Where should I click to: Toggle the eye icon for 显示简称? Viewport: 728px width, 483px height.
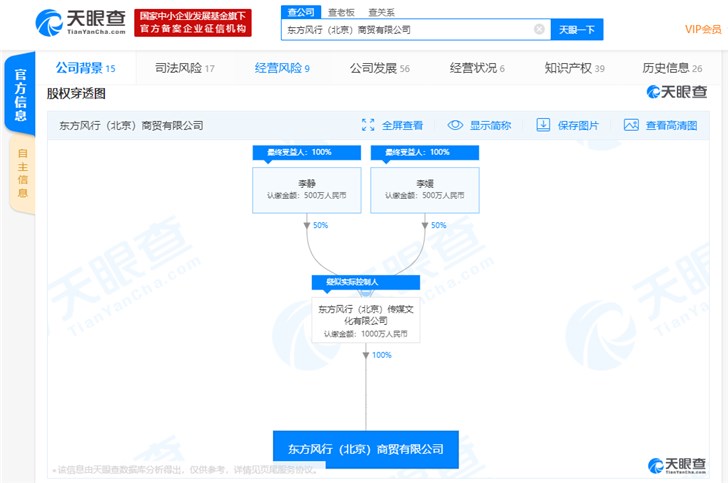455,125
